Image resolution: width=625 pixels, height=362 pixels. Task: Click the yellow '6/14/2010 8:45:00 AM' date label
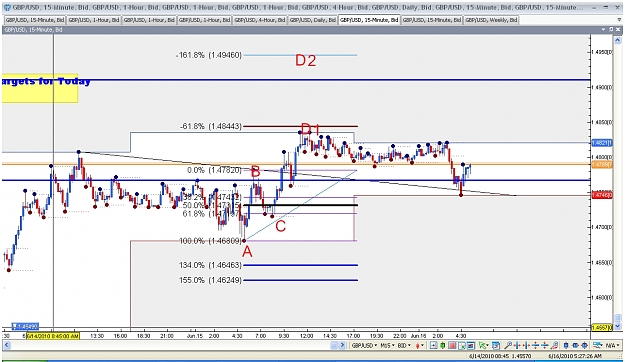coord(53,336)
